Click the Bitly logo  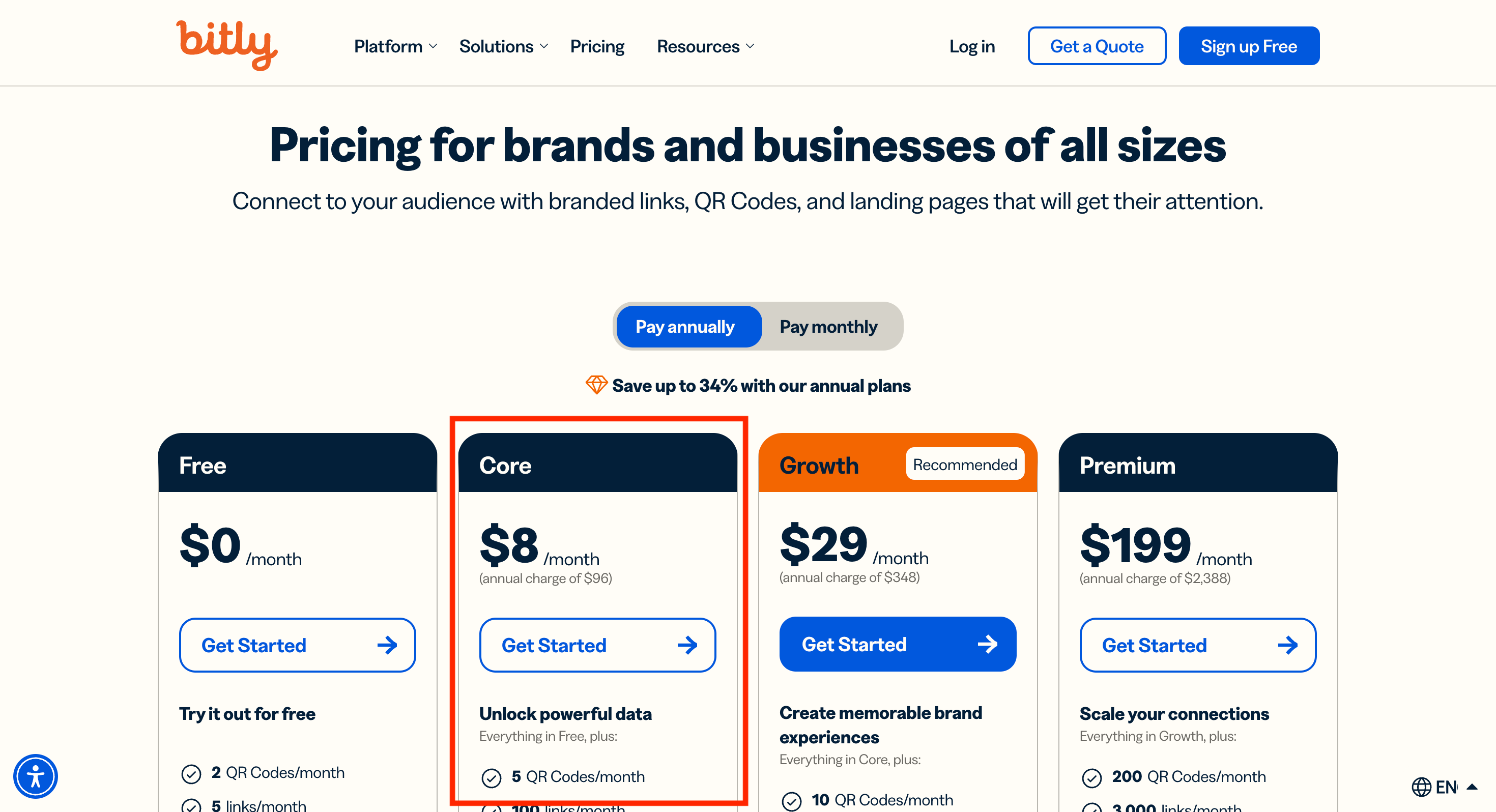pyautogui.click(x=226, y=45)
